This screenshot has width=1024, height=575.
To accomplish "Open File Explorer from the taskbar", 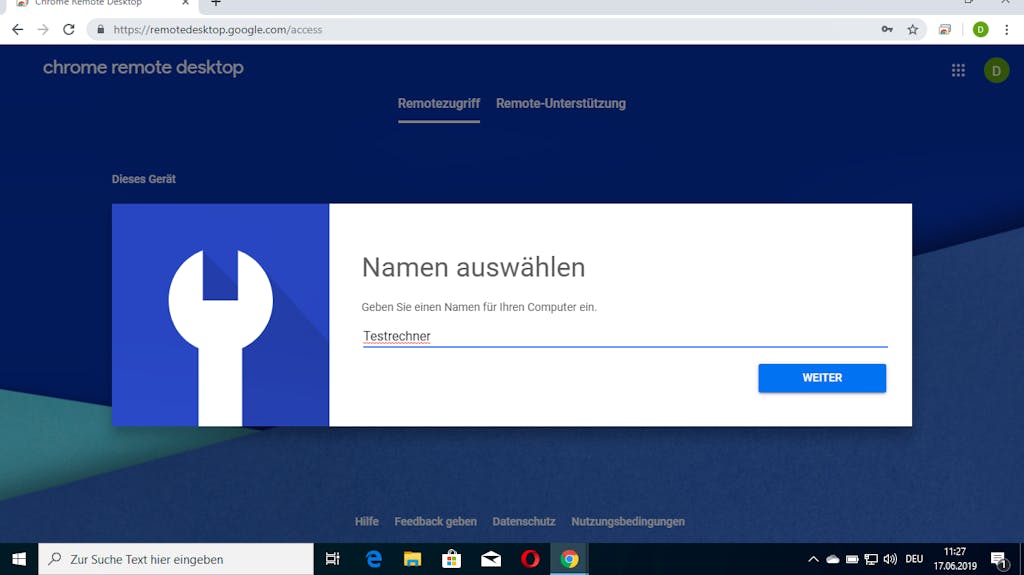I will click(412, 559).
